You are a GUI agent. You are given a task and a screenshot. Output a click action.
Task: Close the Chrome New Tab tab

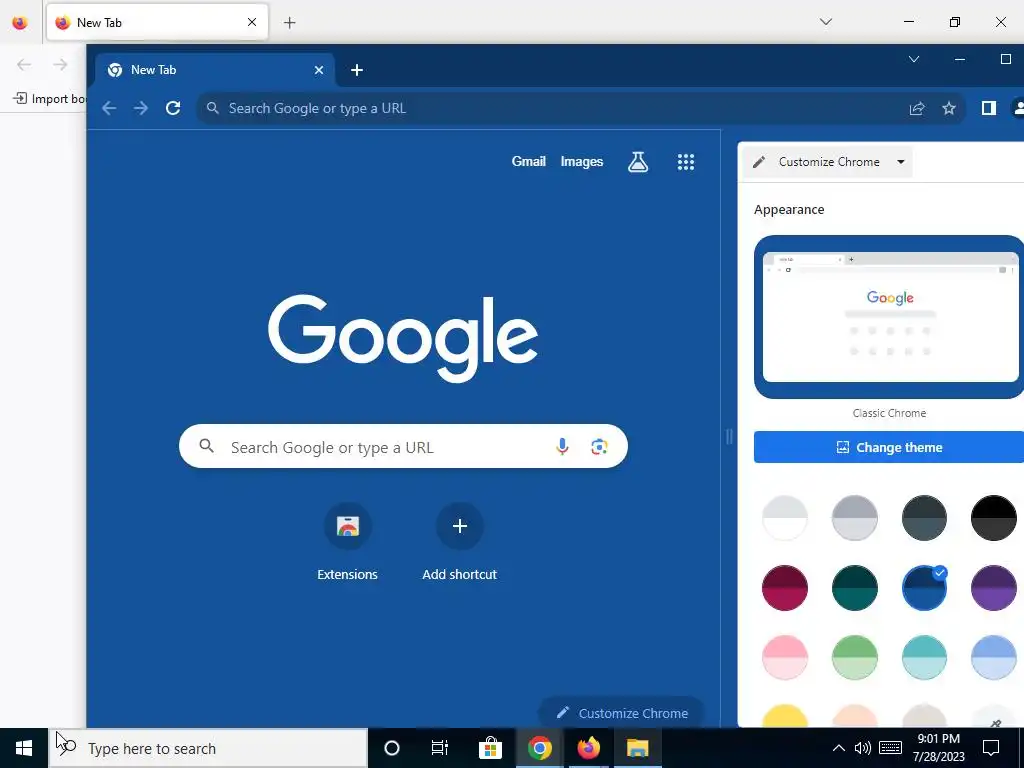pyautogui.click(x=319, y=70)
